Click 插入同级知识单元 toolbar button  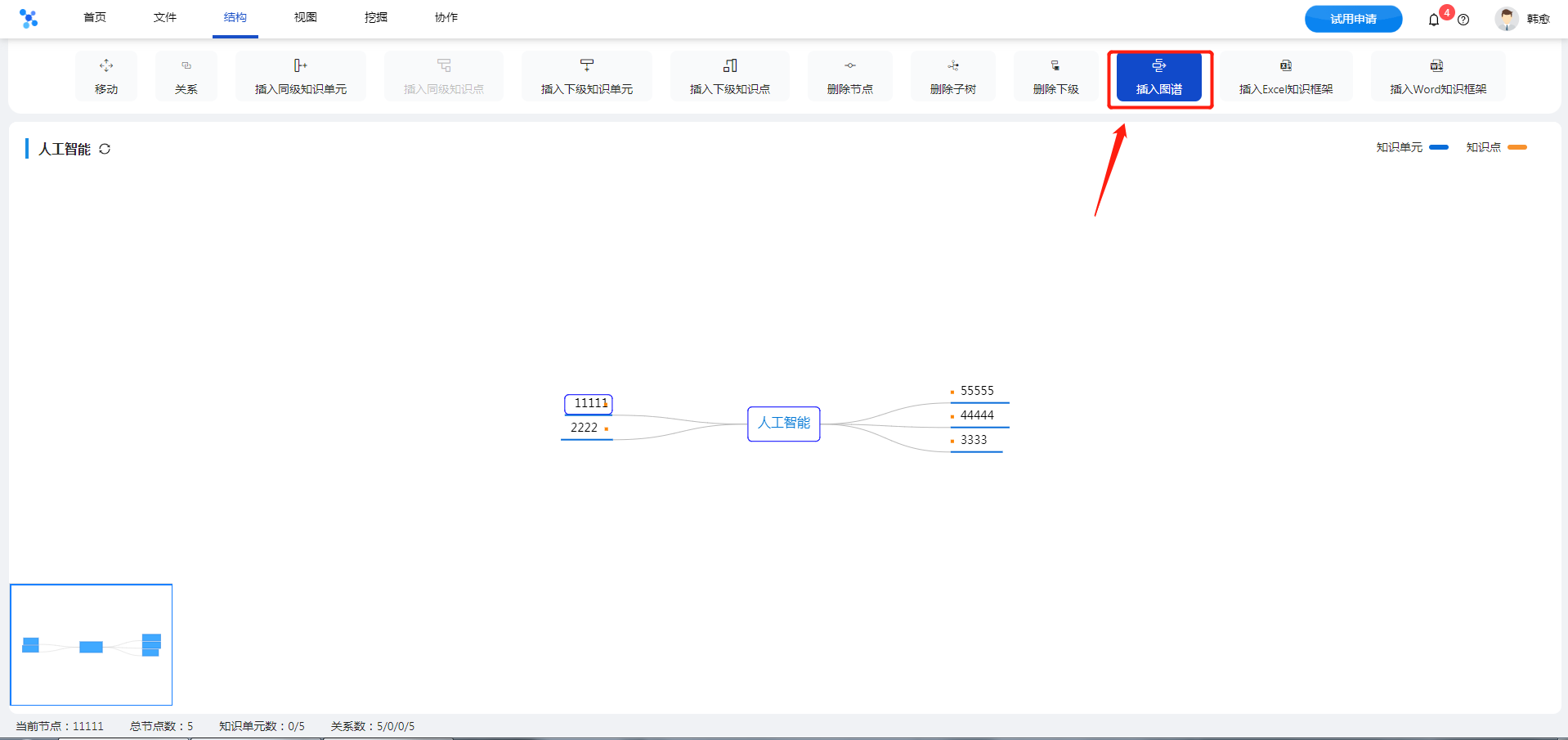coord(301,76)
